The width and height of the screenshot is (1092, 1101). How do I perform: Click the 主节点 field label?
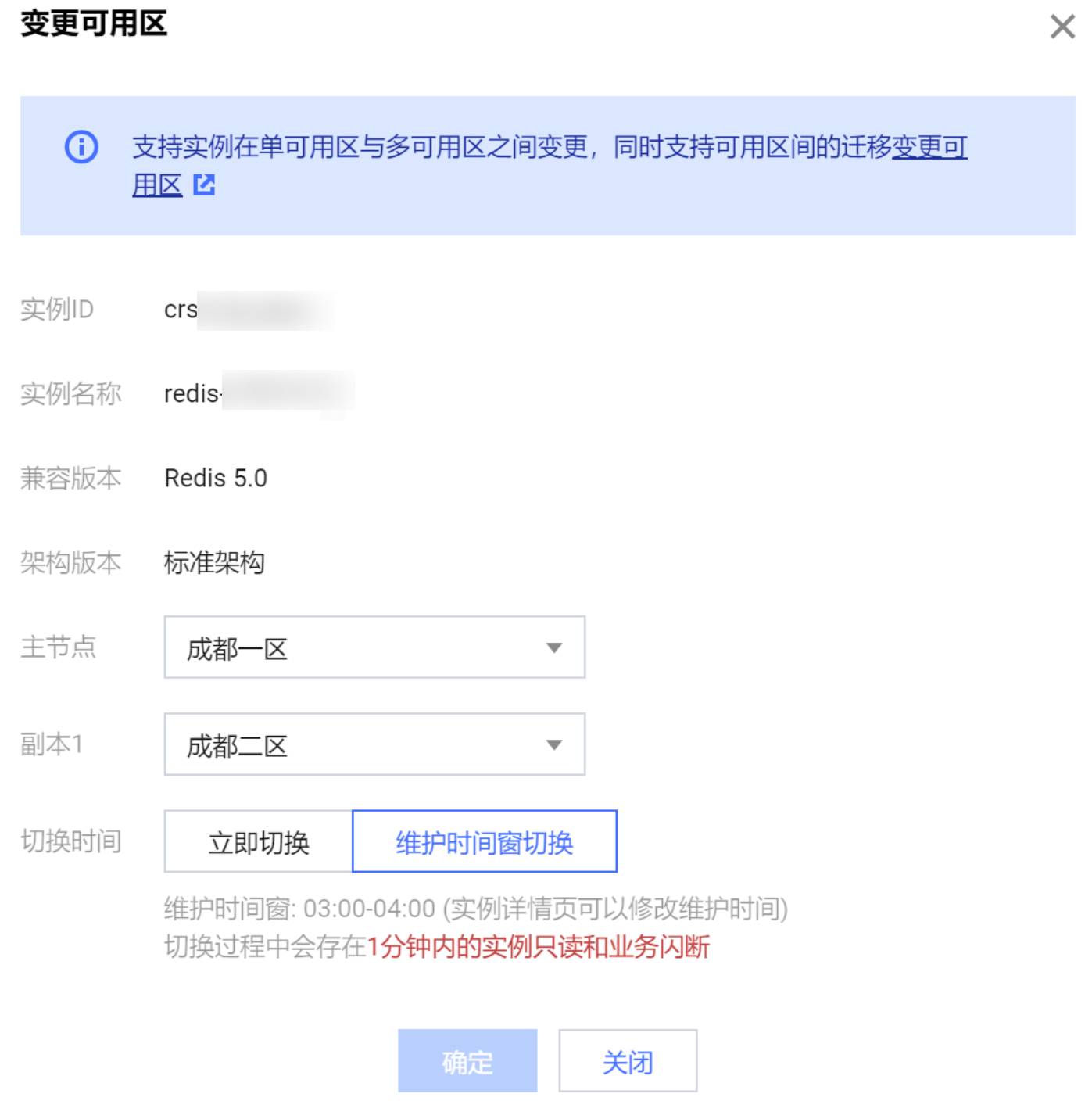[x=59, y=647]
